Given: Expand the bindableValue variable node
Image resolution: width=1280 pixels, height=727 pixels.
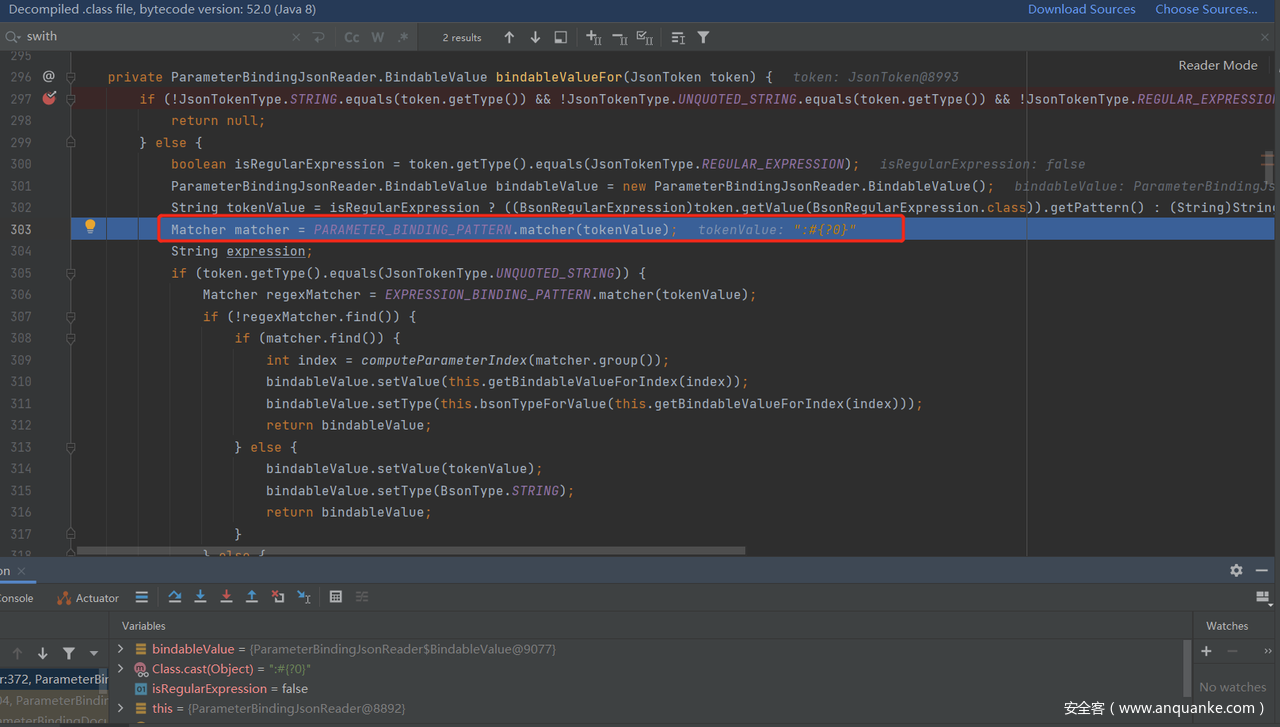Looking at the screenshot, I should (121, 649).
